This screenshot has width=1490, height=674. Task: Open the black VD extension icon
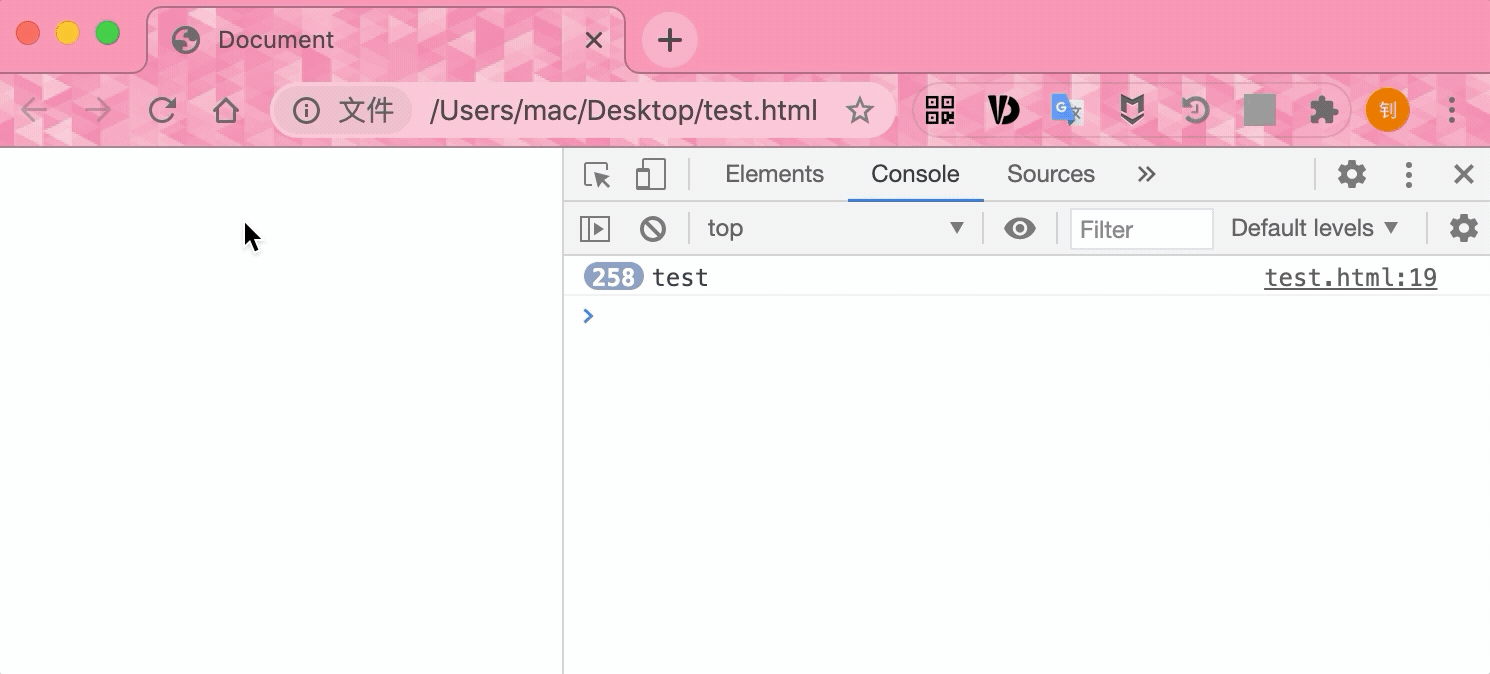1003,110
